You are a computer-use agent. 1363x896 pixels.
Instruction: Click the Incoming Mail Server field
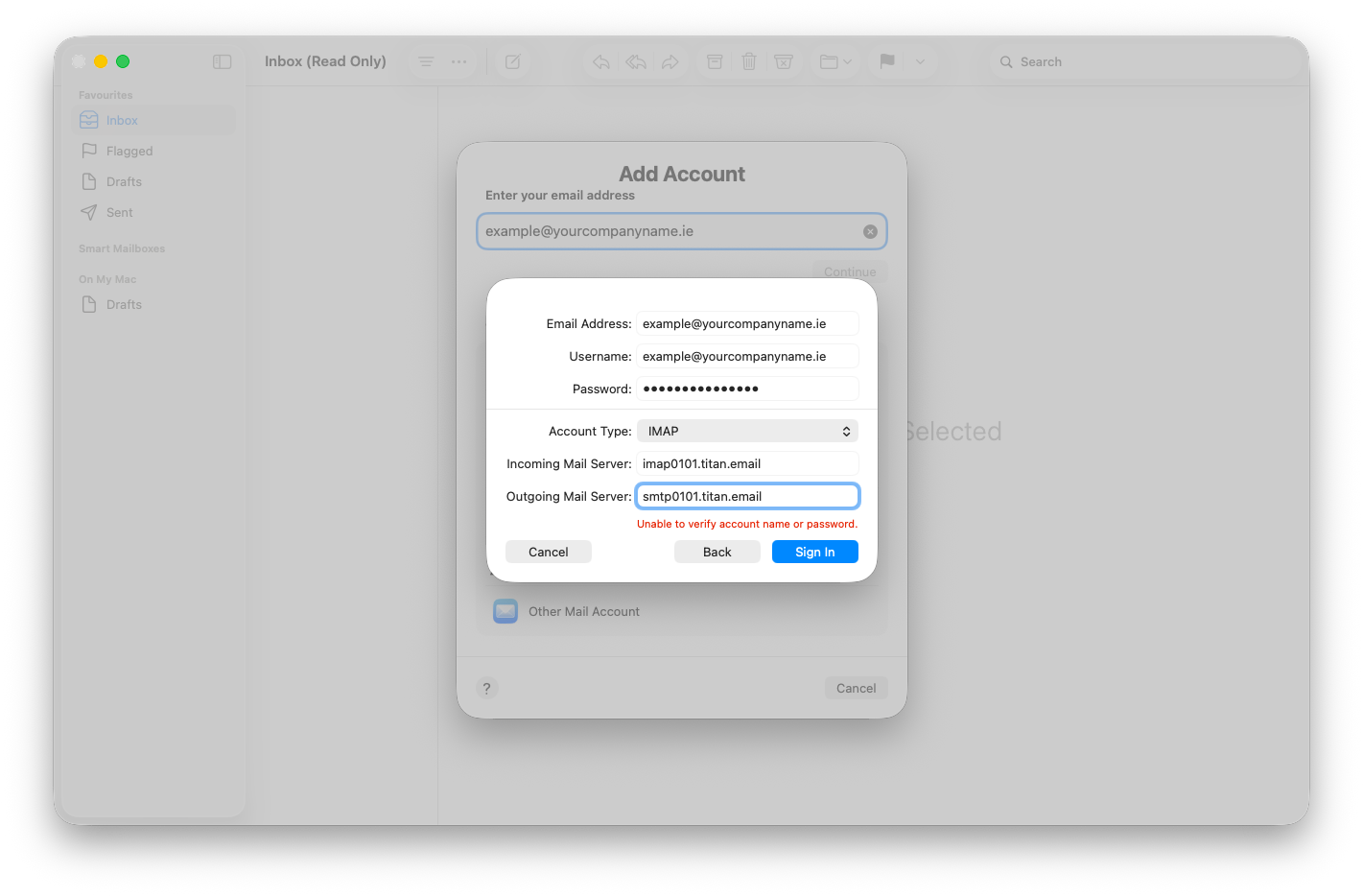coord(747,464)
